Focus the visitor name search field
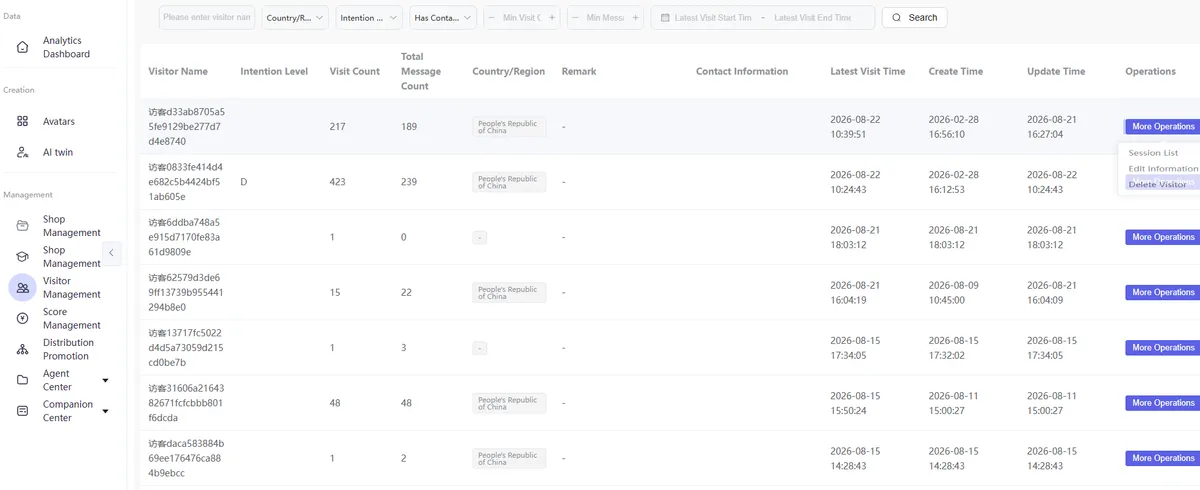 (x=206, y=18)
